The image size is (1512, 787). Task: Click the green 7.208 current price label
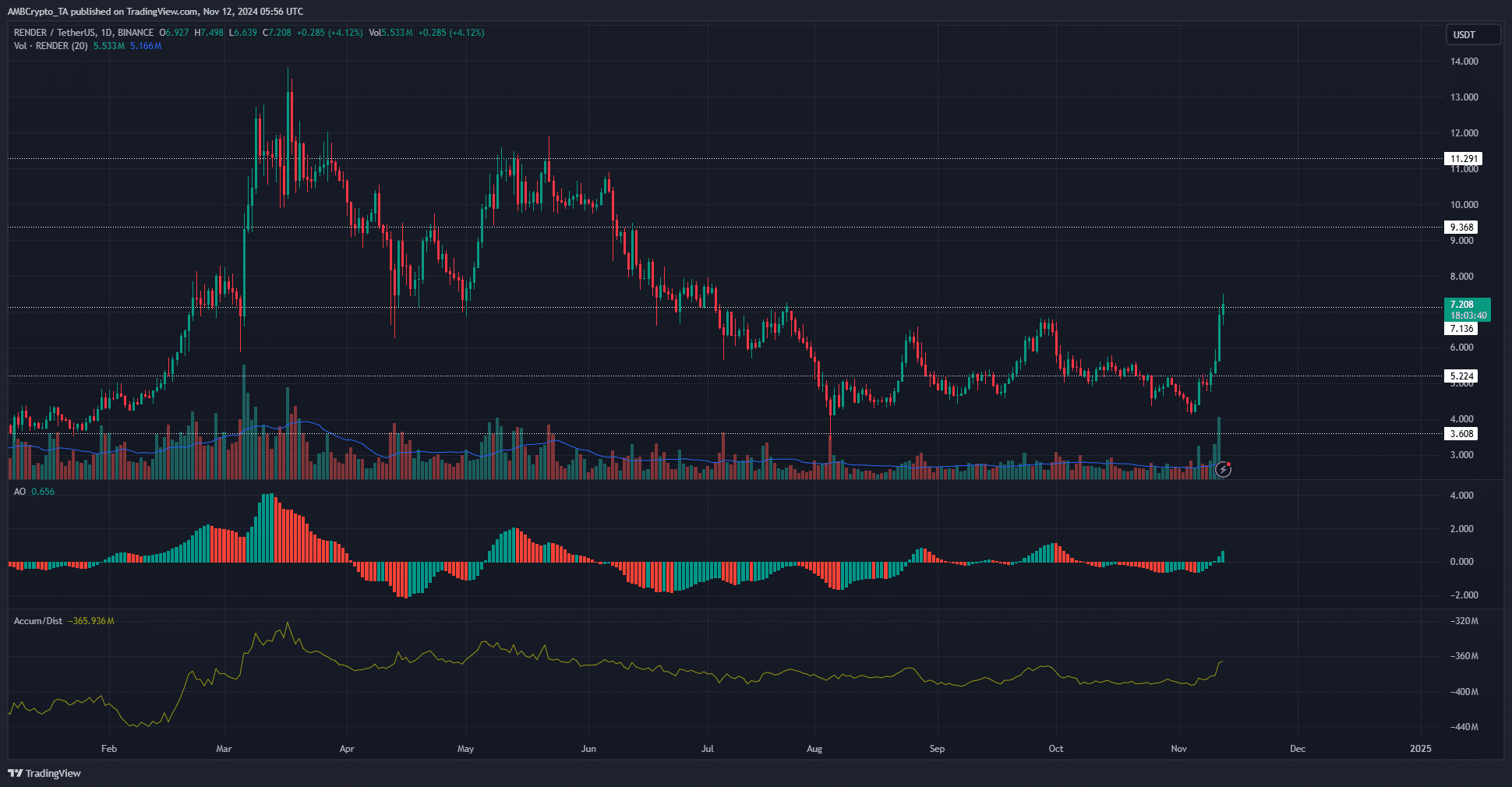pyautogui.click(x=1467, y=309)
